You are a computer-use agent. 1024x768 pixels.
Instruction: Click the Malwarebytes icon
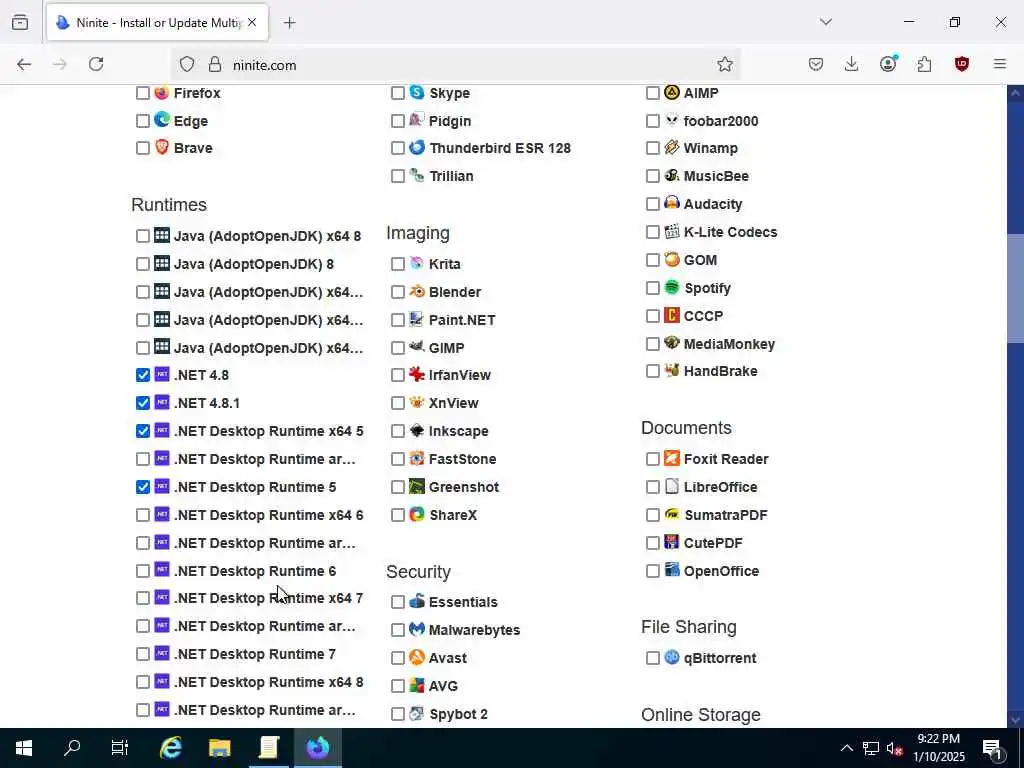[417, 630]
